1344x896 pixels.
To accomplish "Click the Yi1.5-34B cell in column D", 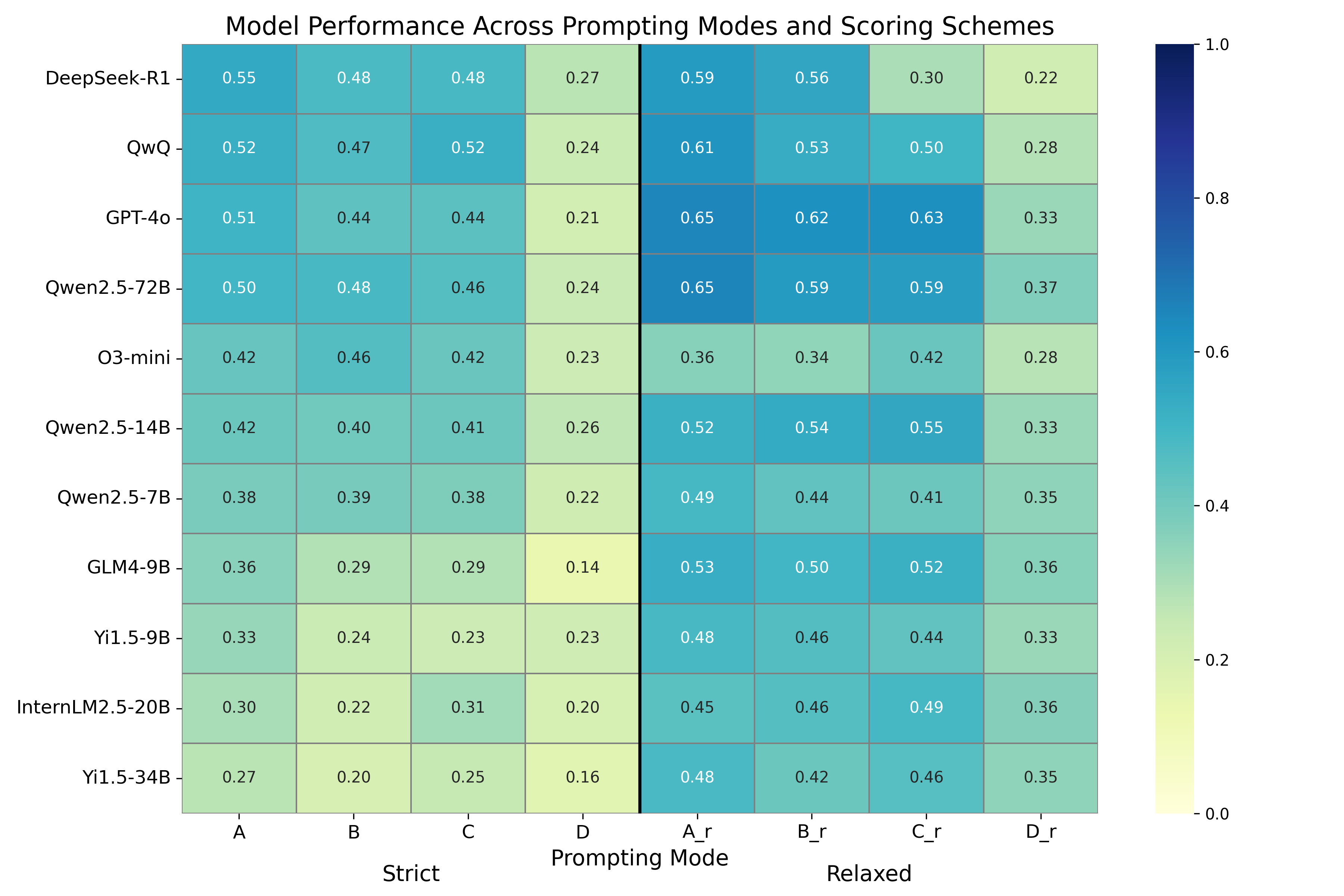I will click(582, 778).
